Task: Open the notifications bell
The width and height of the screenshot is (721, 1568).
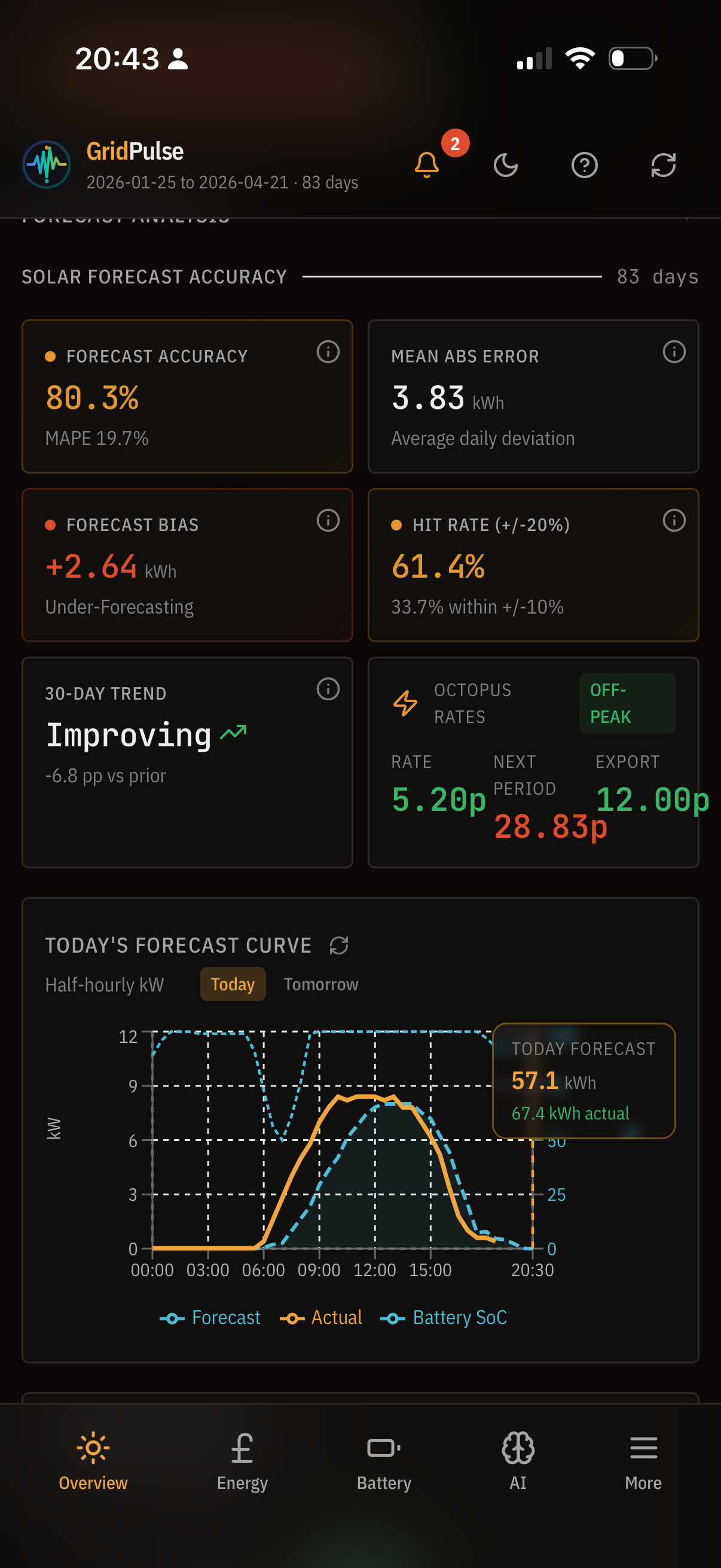Action: point(427,164)
